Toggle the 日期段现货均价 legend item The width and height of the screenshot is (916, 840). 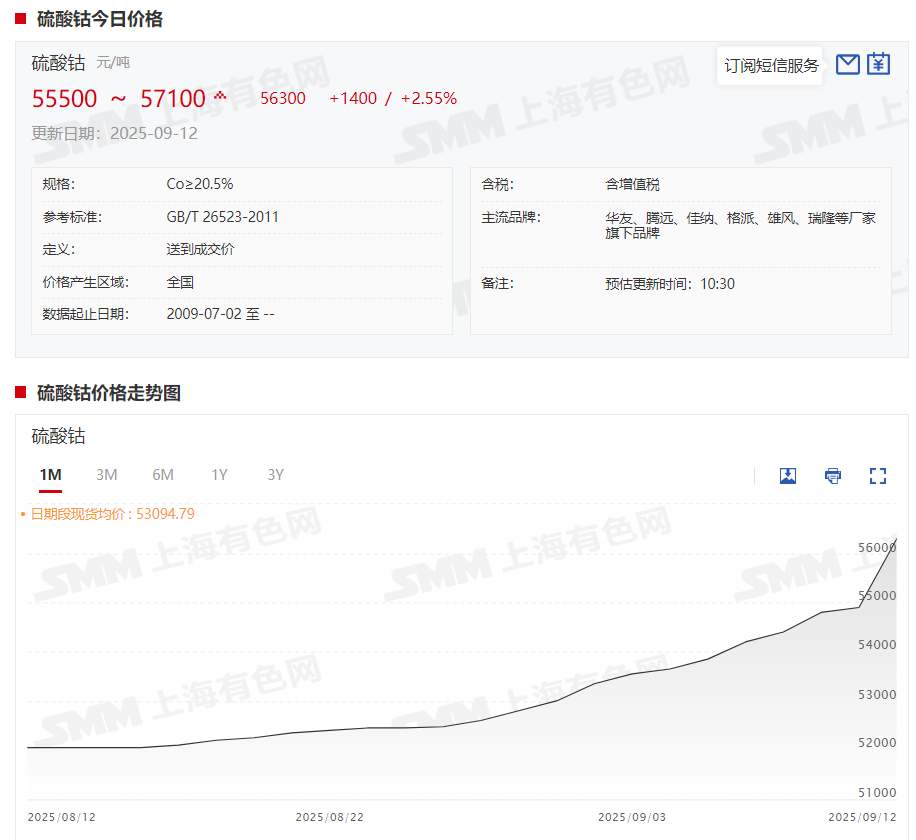(110, 514)
